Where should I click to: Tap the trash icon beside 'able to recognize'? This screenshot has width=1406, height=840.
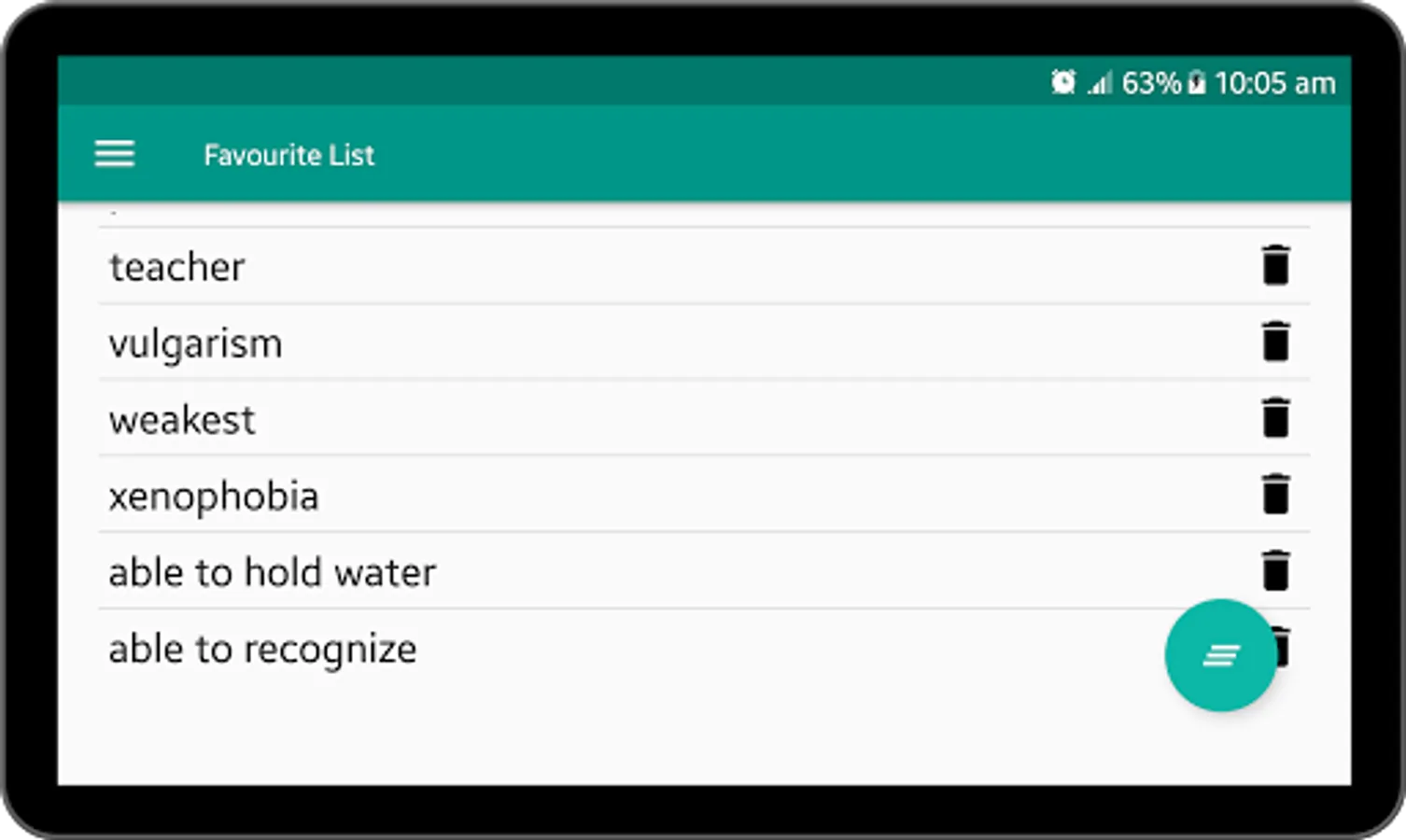pyautogui.click(x=1285, y=647)
